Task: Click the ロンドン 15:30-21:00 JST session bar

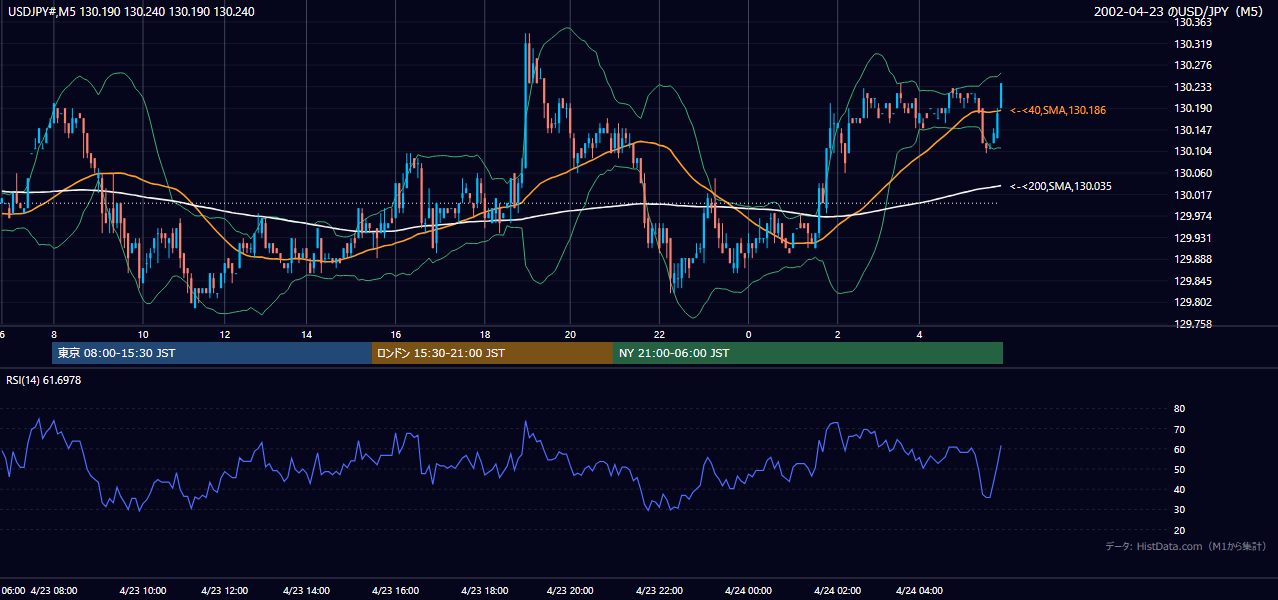Action: coord(492,353)
